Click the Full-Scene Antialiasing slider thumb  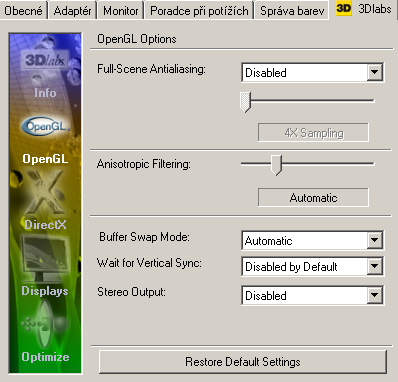[x=245, y=102]
